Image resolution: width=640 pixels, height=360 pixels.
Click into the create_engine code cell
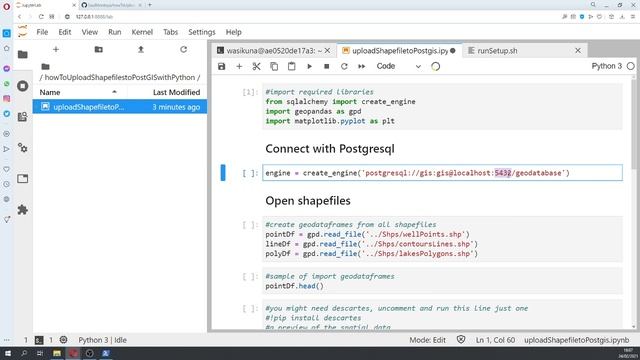click(x=442, y=173)
